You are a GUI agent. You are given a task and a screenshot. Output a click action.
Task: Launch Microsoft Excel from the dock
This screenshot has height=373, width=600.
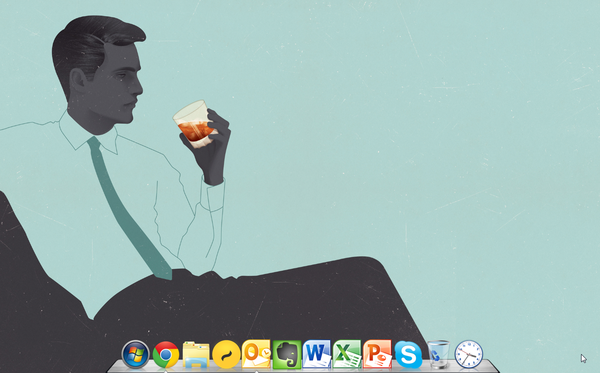(347, 354)
